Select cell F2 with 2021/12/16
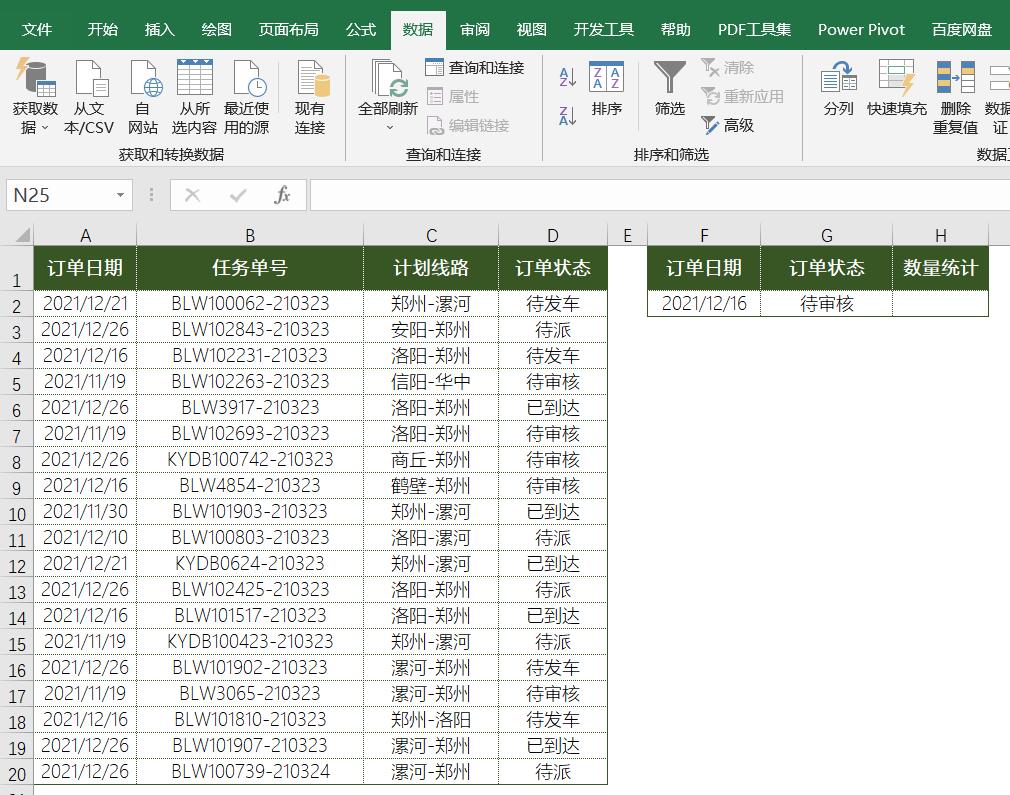Image resolution: width=1010 pixels, height=795 pixels. pyautogui.click(x=704, y=303)
